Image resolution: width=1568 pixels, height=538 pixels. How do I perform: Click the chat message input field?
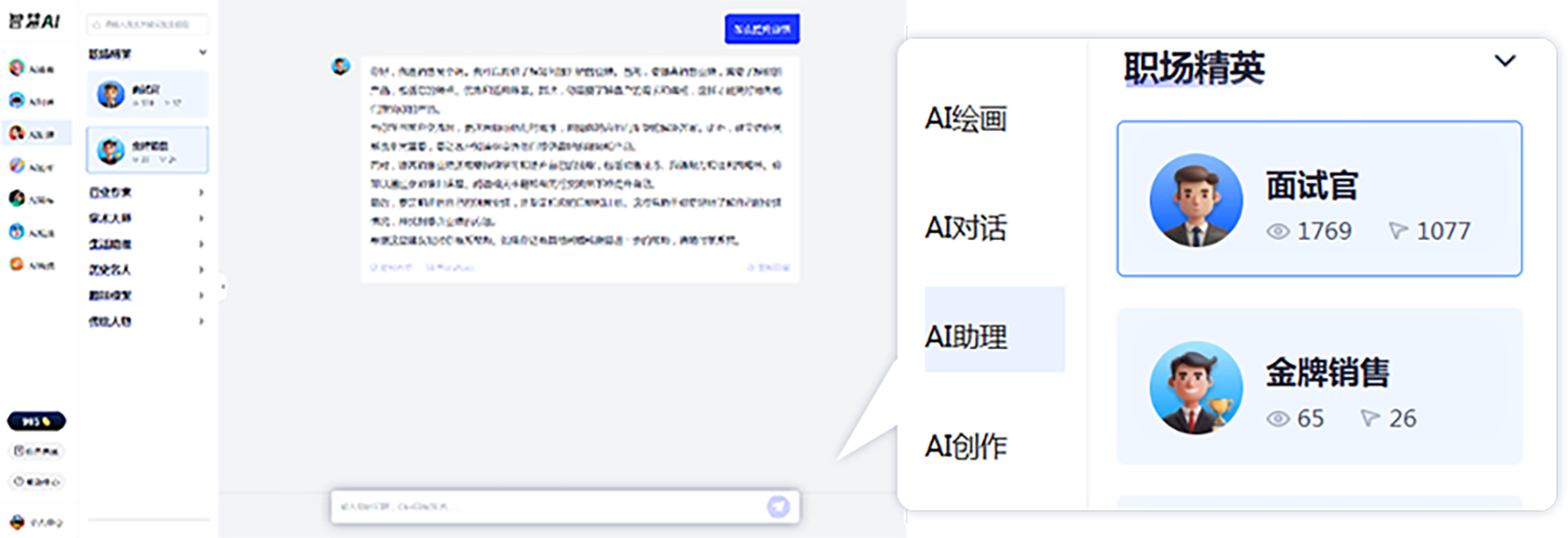[x=565, y=506]
